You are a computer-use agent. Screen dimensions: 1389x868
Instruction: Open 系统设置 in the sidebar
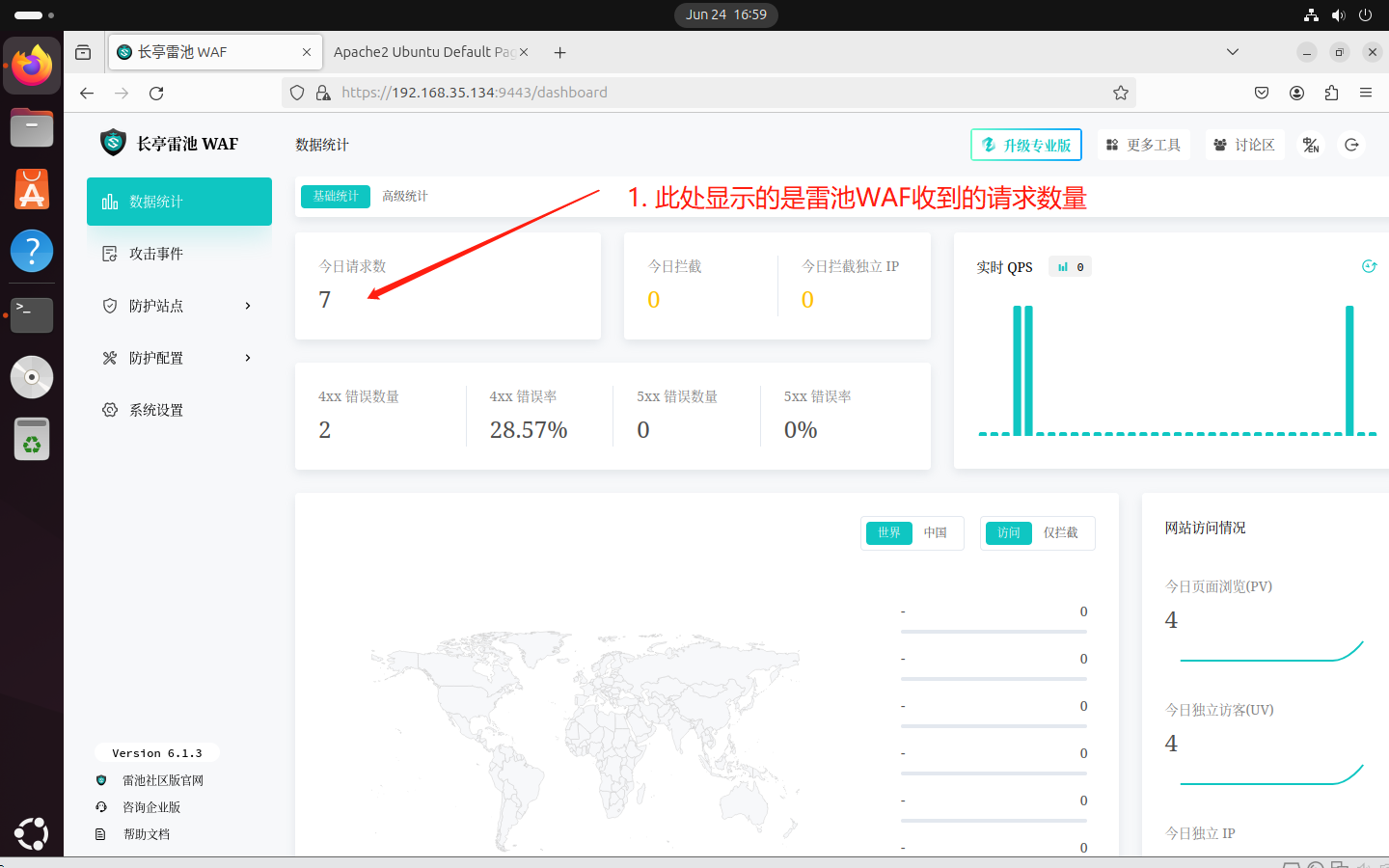coord(156,410)
